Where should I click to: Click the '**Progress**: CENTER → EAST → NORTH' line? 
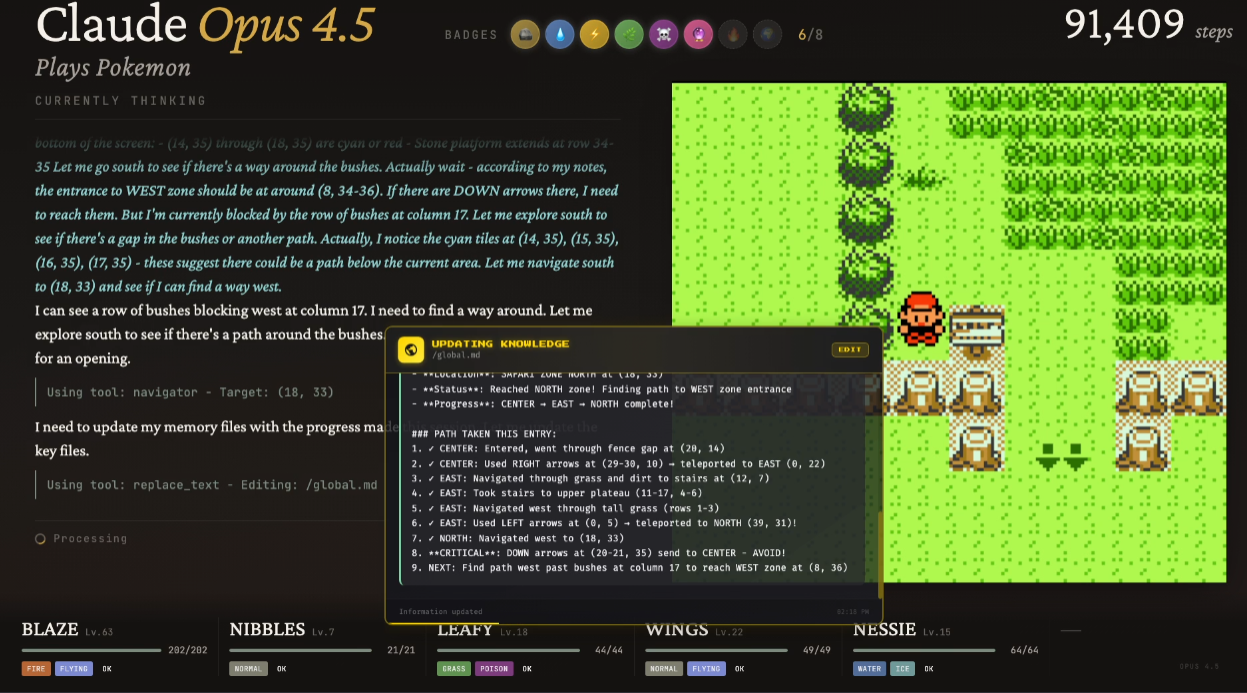(542, 404)
